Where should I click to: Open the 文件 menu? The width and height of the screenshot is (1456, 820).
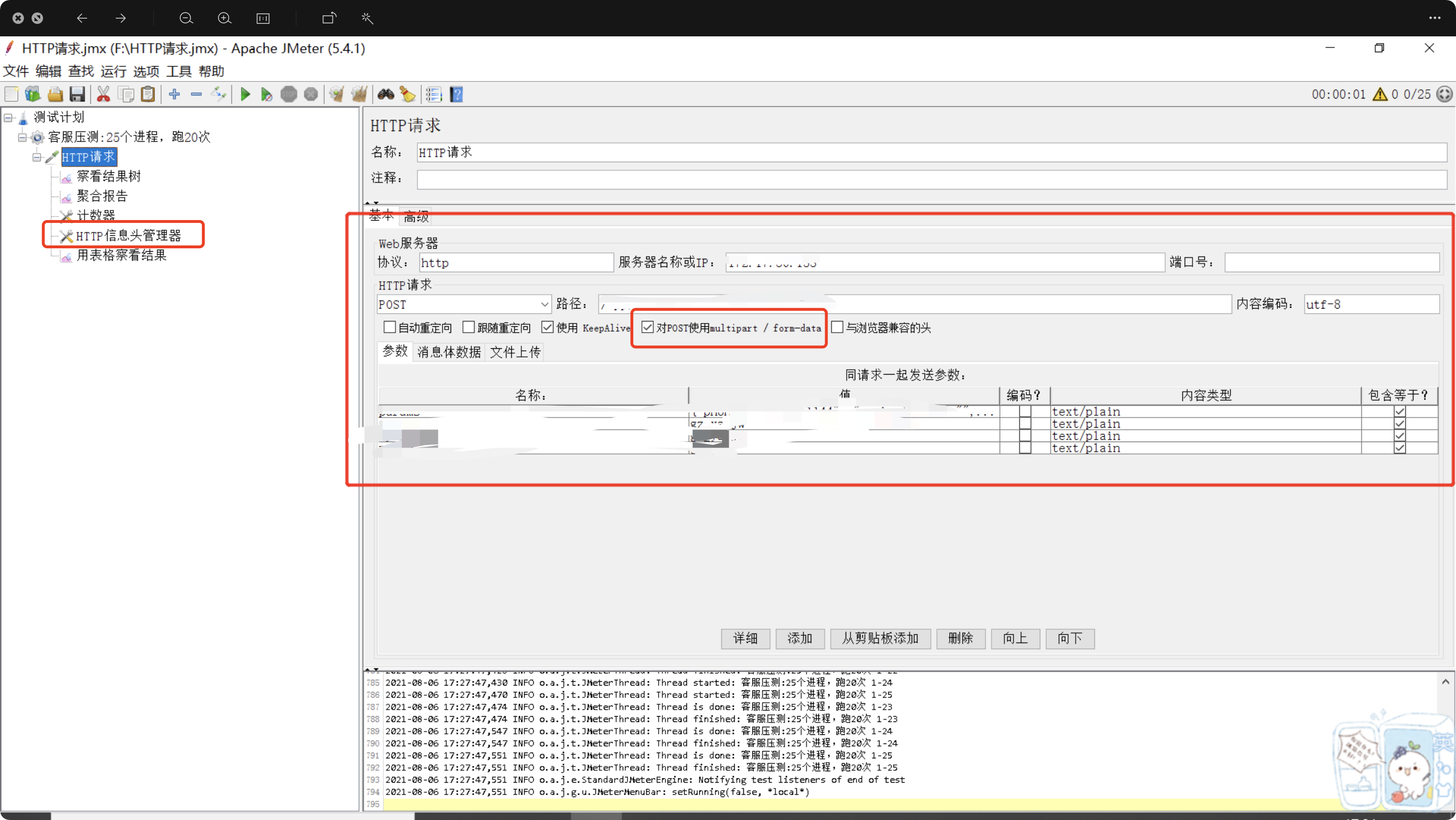pyautogui.click(x=16, y=71)
